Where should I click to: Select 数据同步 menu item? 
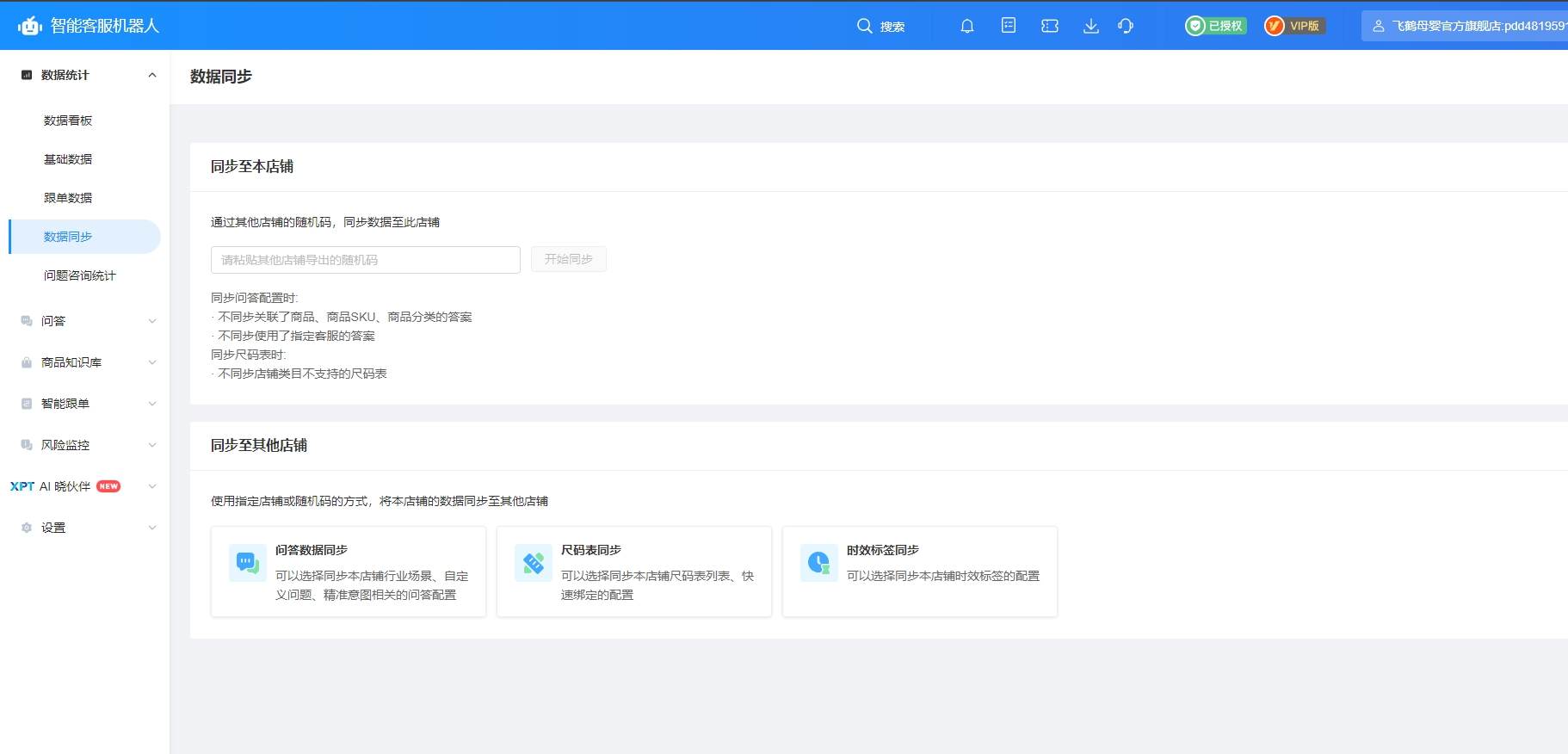pos(84,237)
